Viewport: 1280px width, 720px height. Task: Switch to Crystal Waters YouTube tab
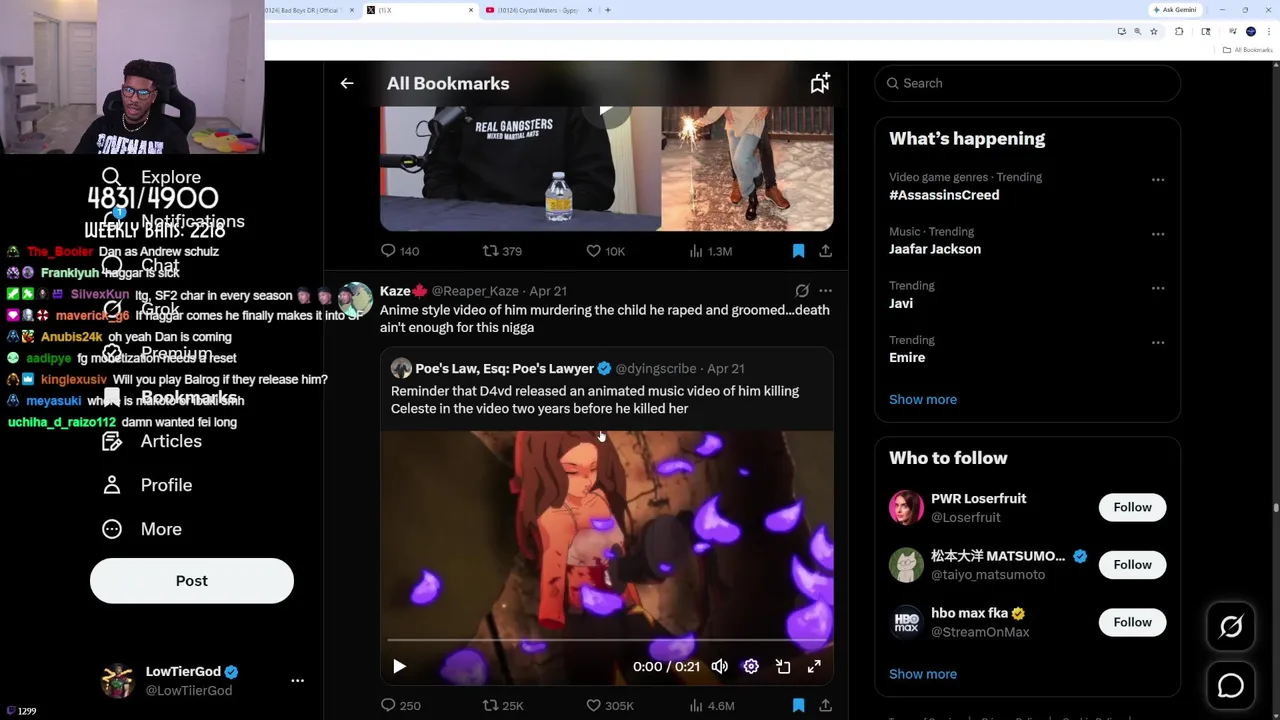tap(538, 10)
